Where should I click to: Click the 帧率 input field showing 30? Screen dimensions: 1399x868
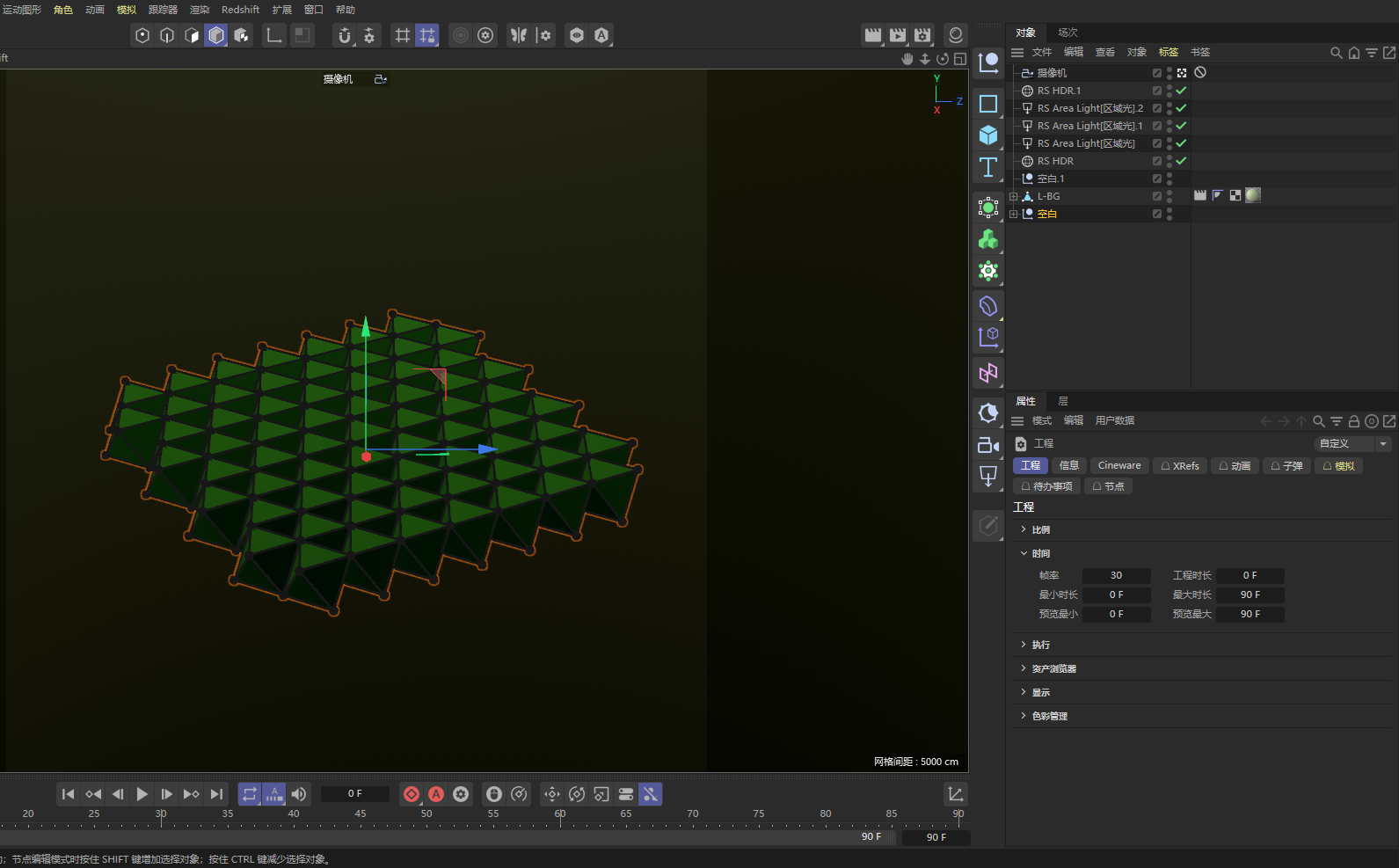tap(1116, 576)
